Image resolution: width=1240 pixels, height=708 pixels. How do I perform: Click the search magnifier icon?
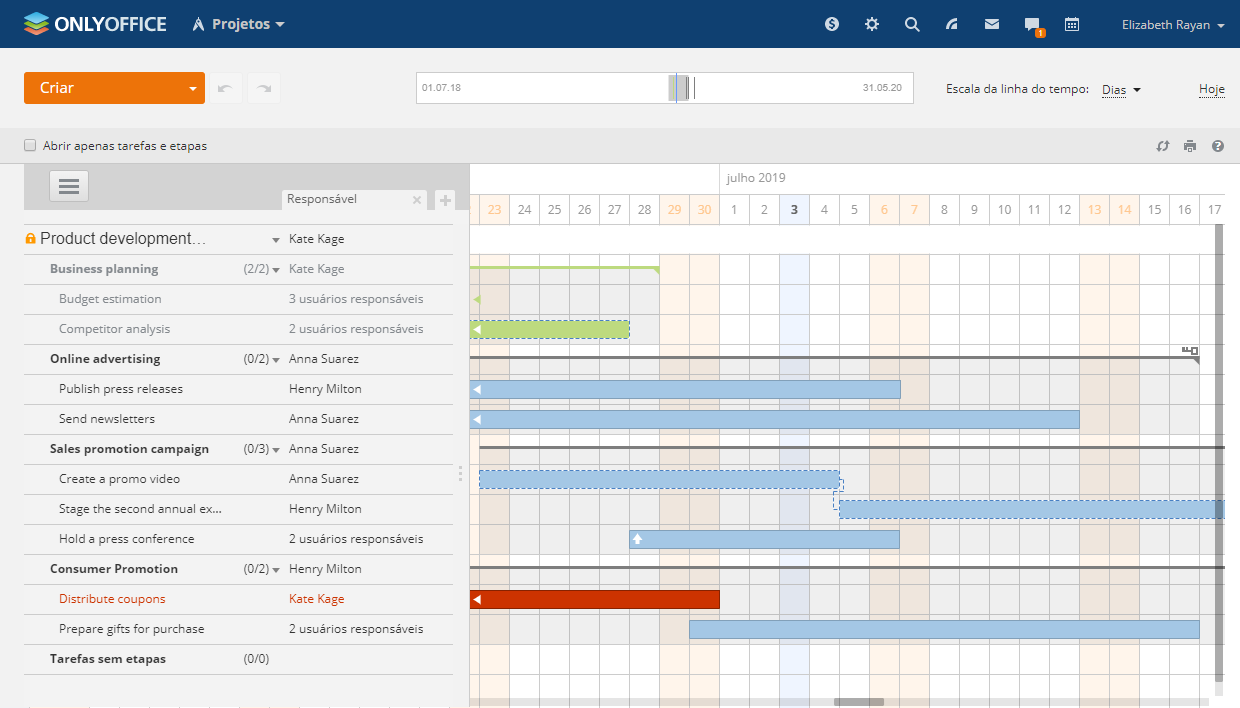(x=912, y=24)
